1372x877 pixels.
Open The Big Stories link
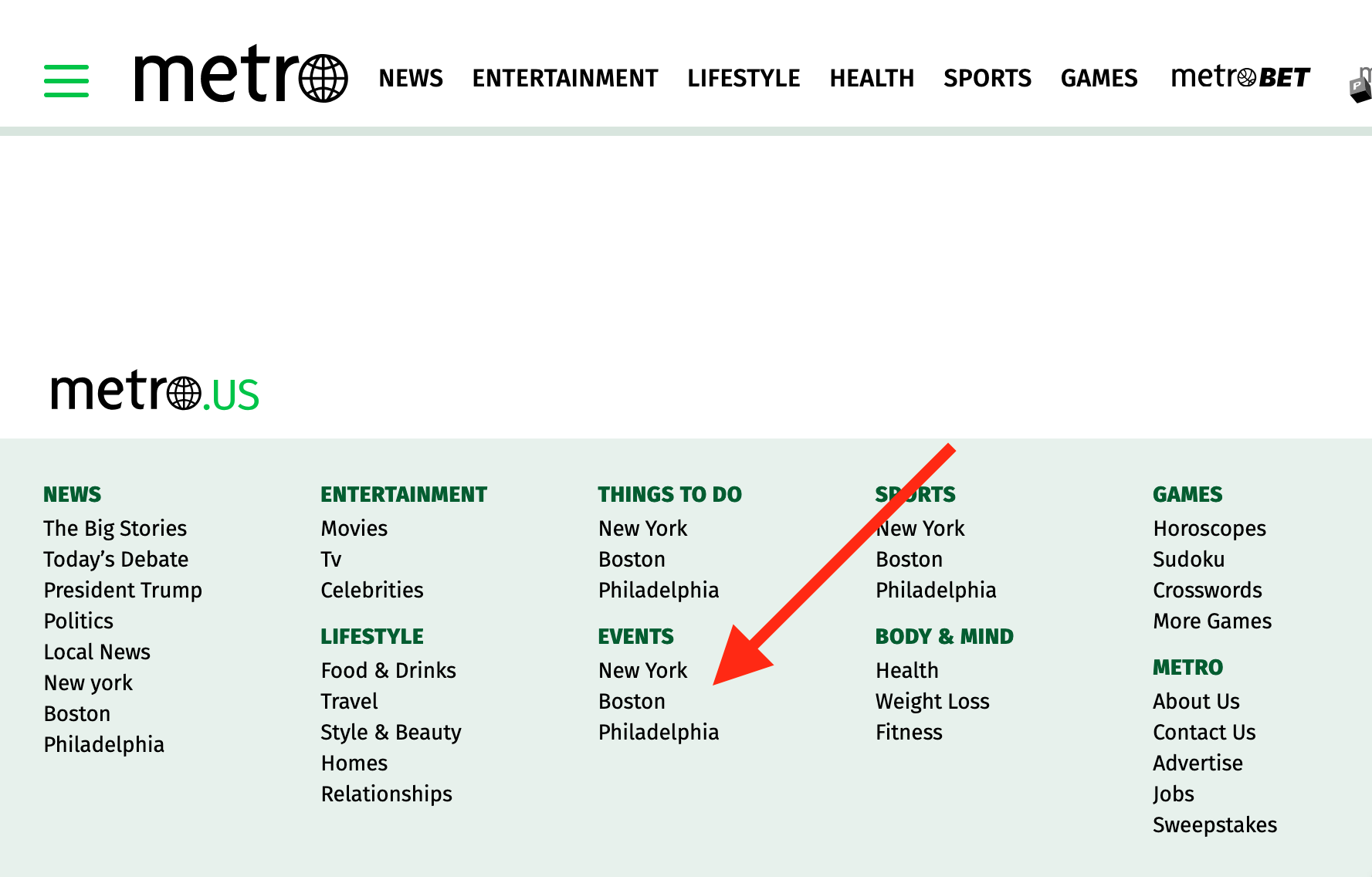(115, 529)
